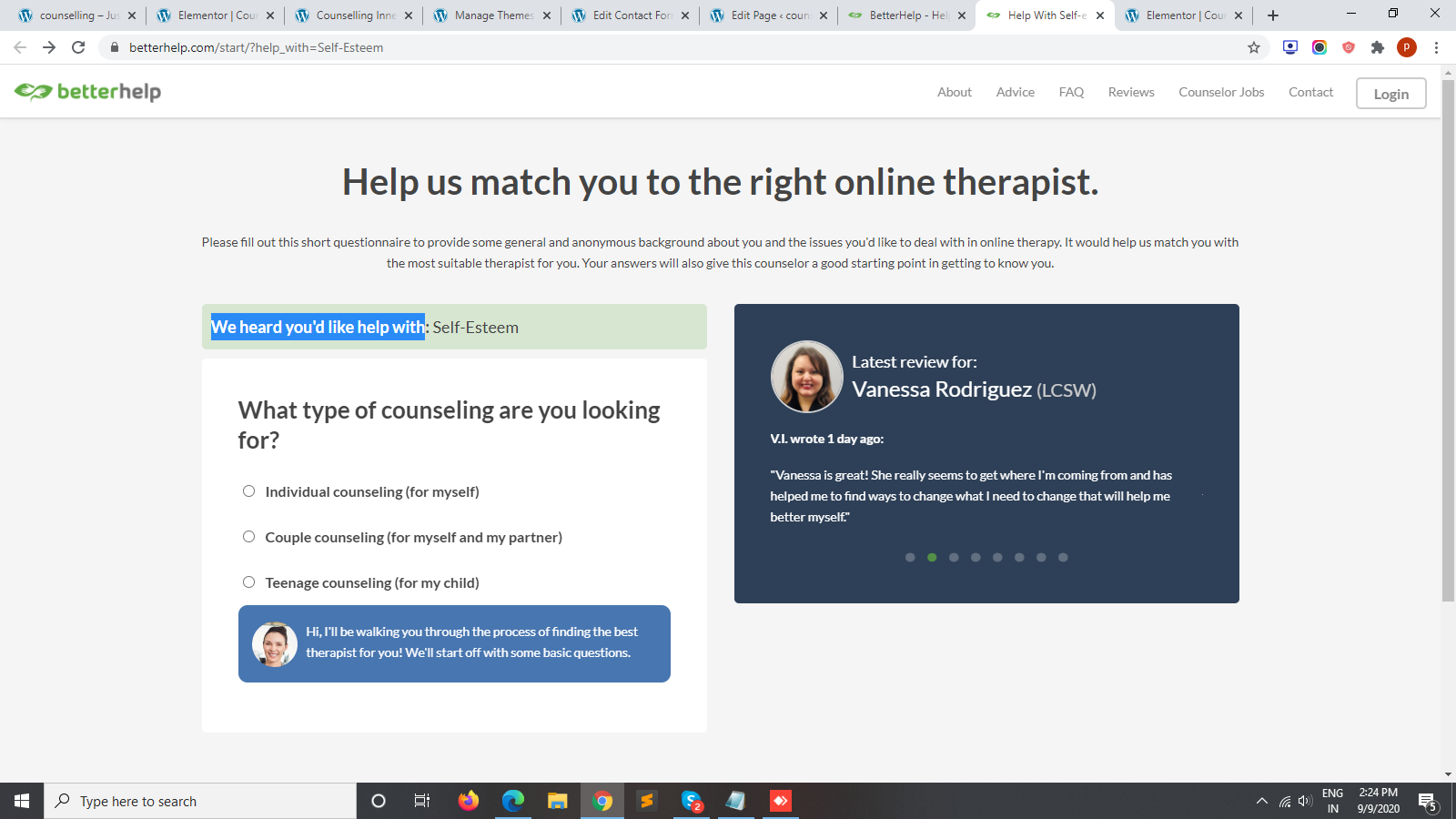Click Cortana circle icon in taskbar
This screenshot has height=819, width=1456.
point(379,801)
